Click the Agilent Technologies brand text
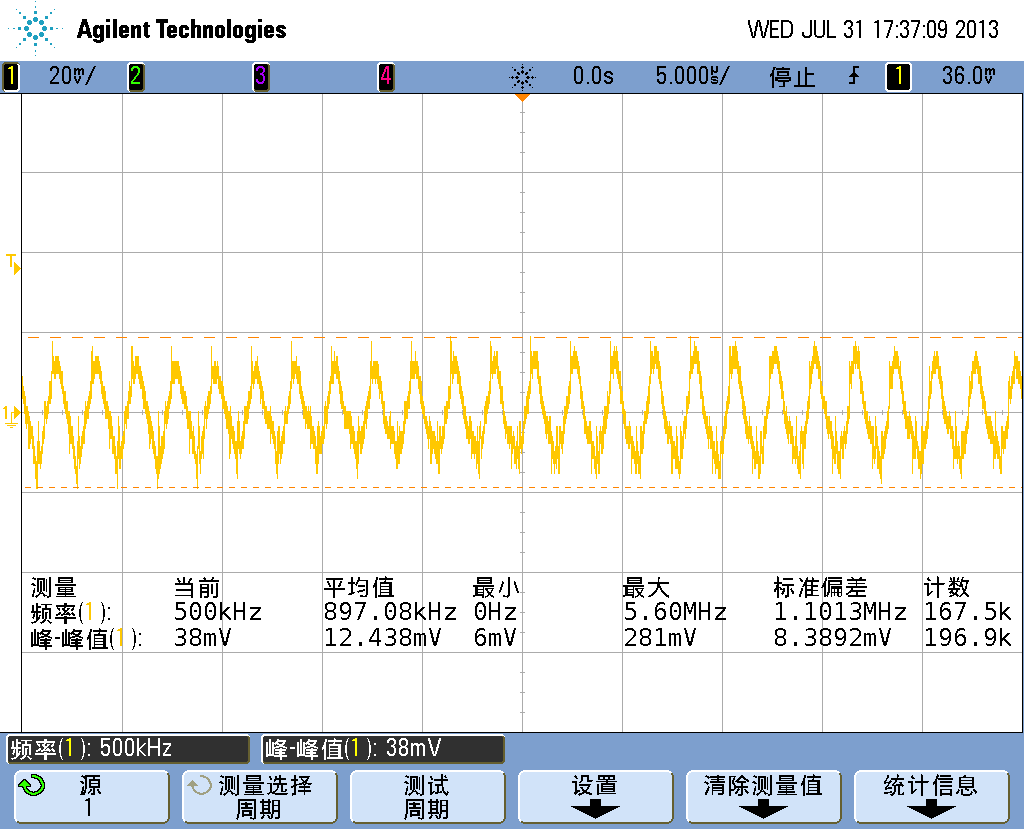 tap(182, 29)
